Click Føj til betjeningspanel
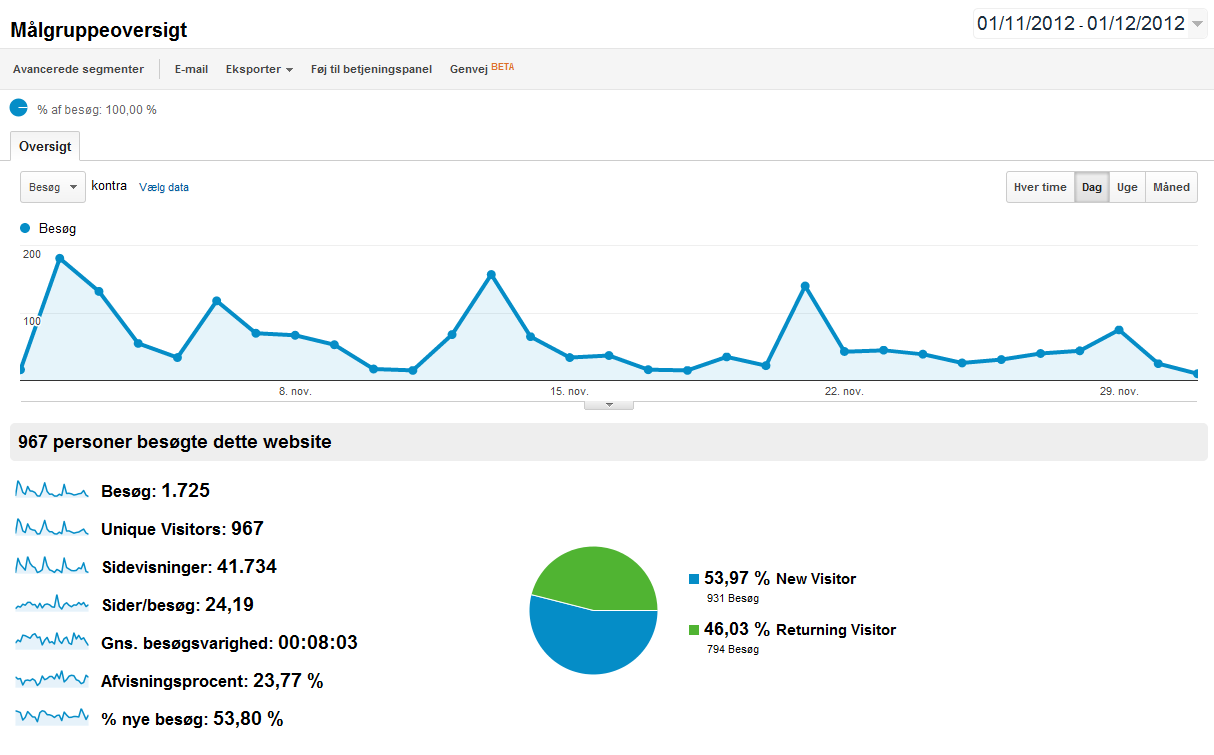Image resolution: width=1214 pixels, height=755 pixels. [x=371, y=69]
